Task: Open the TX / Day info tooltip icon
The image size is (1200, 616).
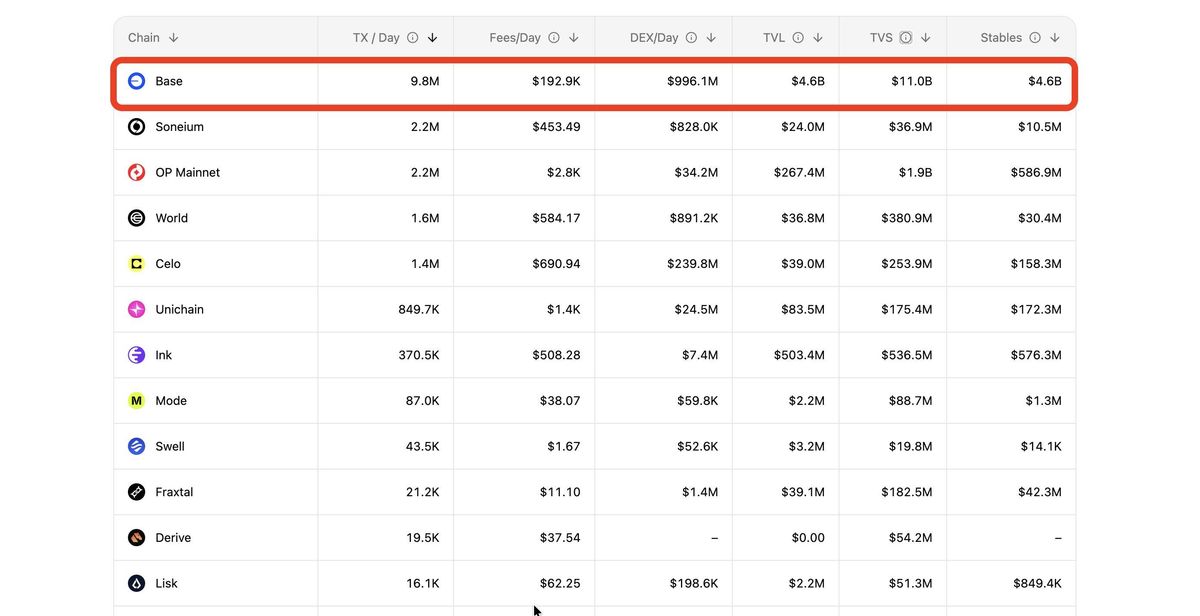Action: [412, 38]
